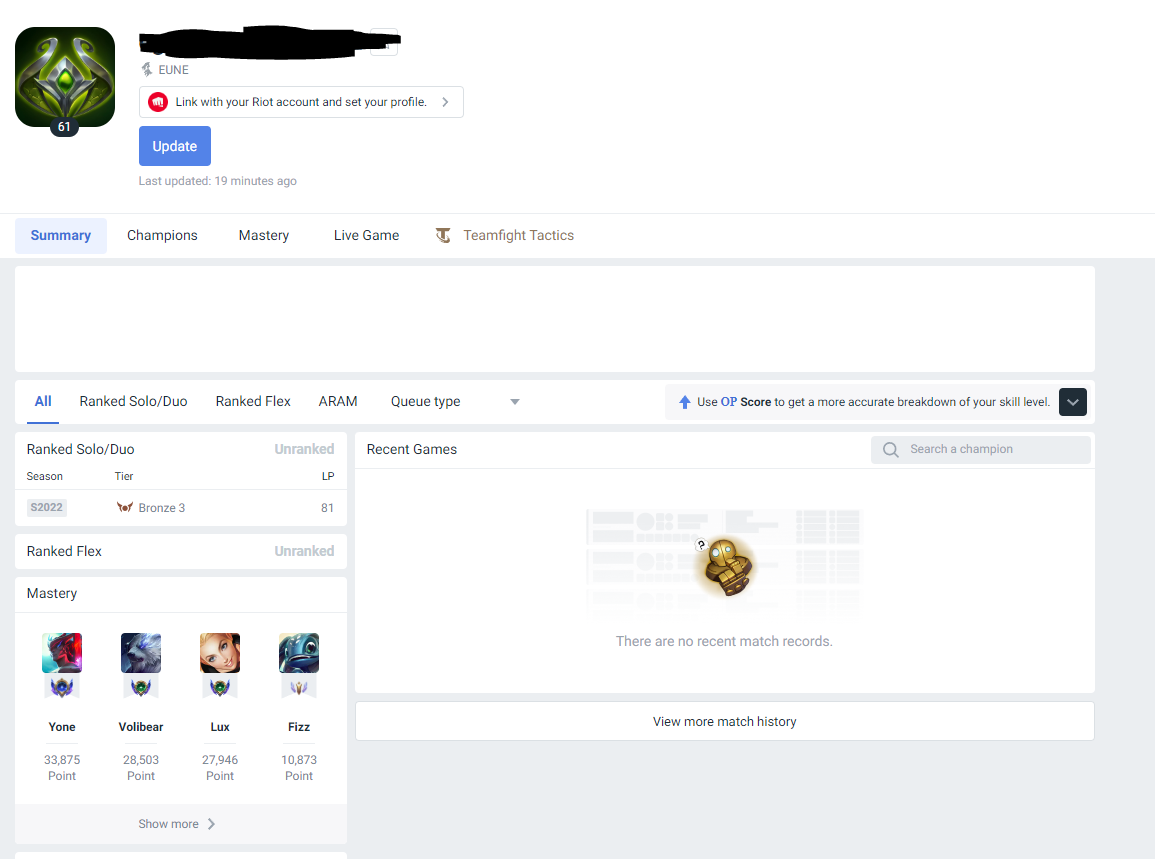Click the Teamfight Tactics logo icon

(x=443, y=235)
